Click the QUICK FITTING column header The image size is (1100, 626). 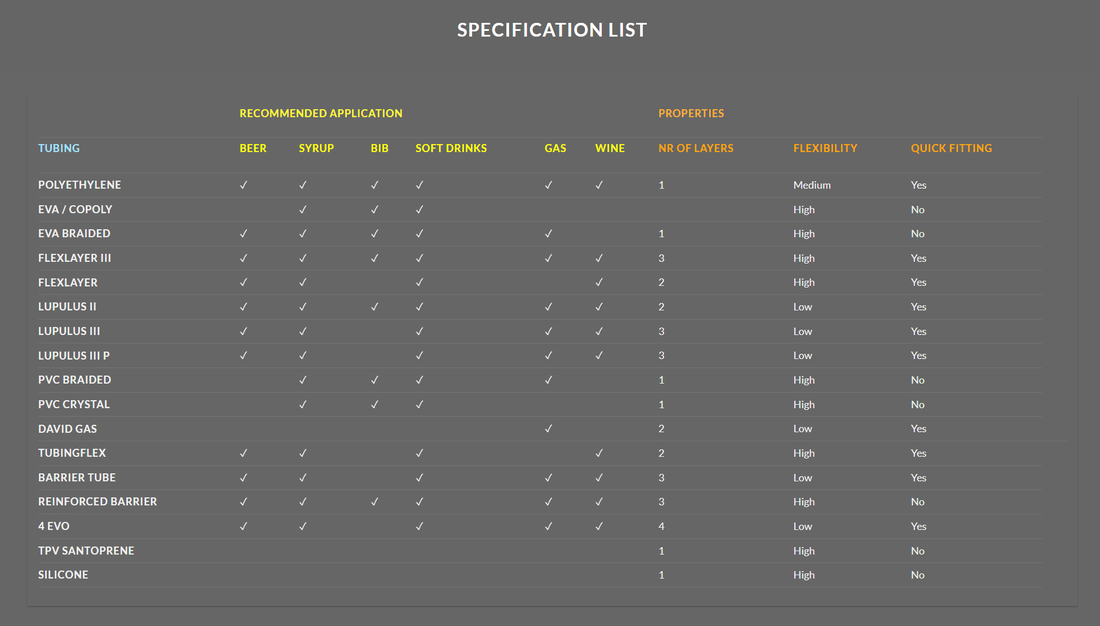951,148
